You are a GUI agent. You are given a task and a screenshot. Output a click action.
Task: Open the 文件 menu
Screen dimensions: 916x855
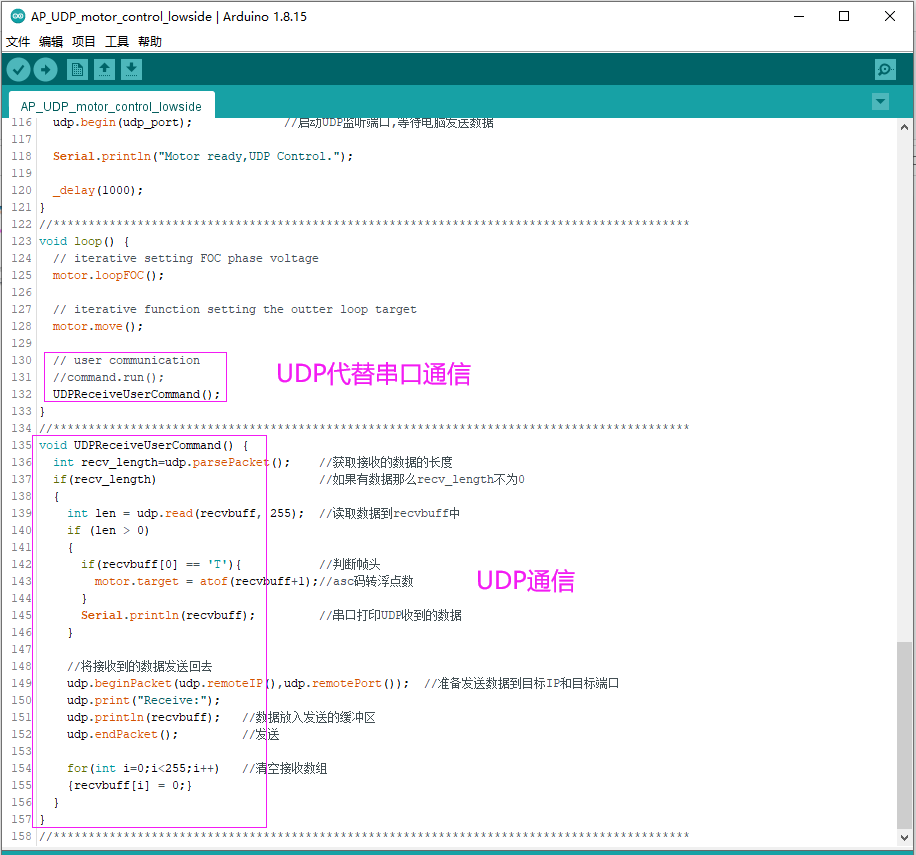click(x=18, y=41)
